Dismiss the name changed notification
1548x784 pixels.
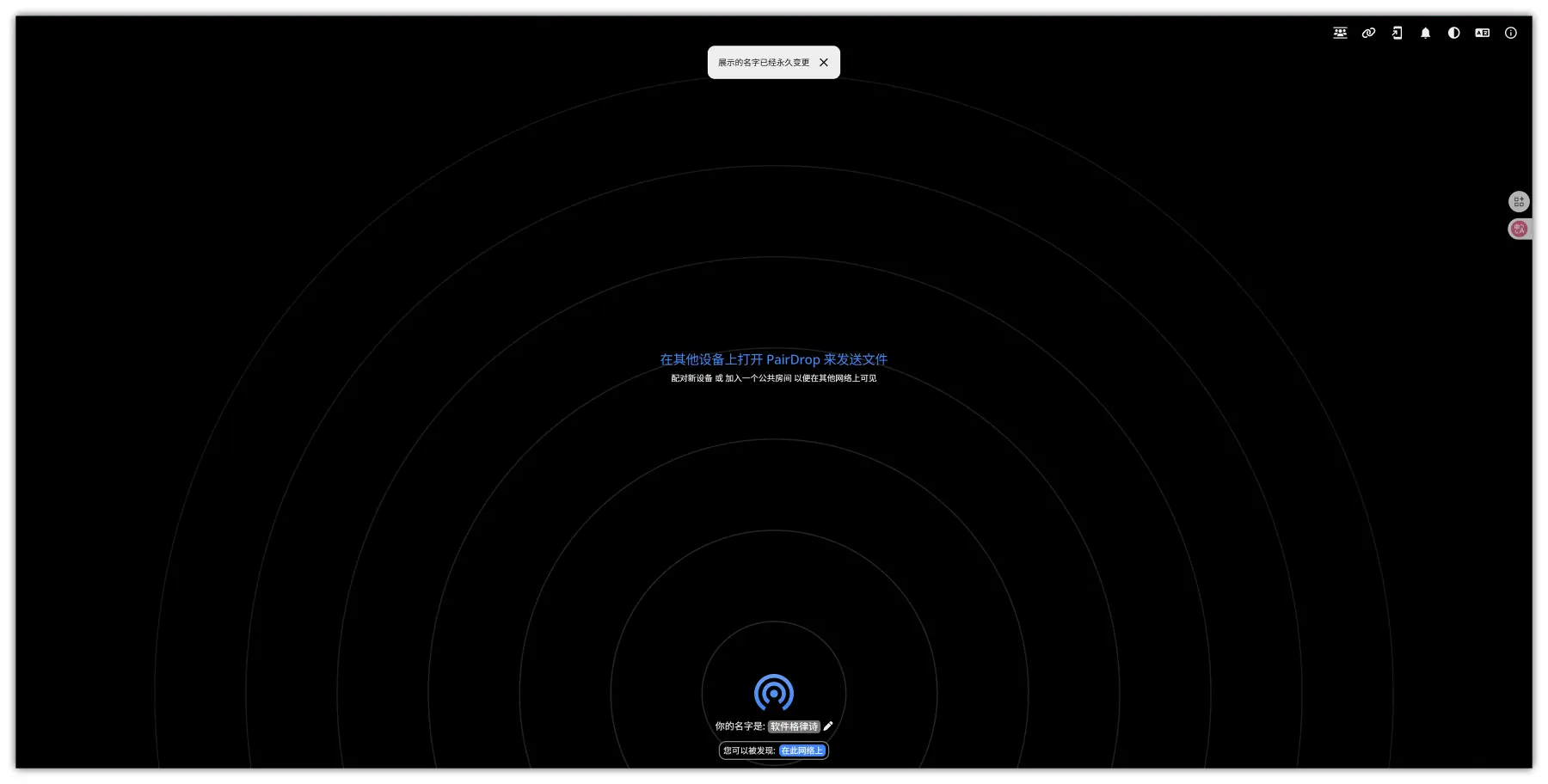pos(824,63)
